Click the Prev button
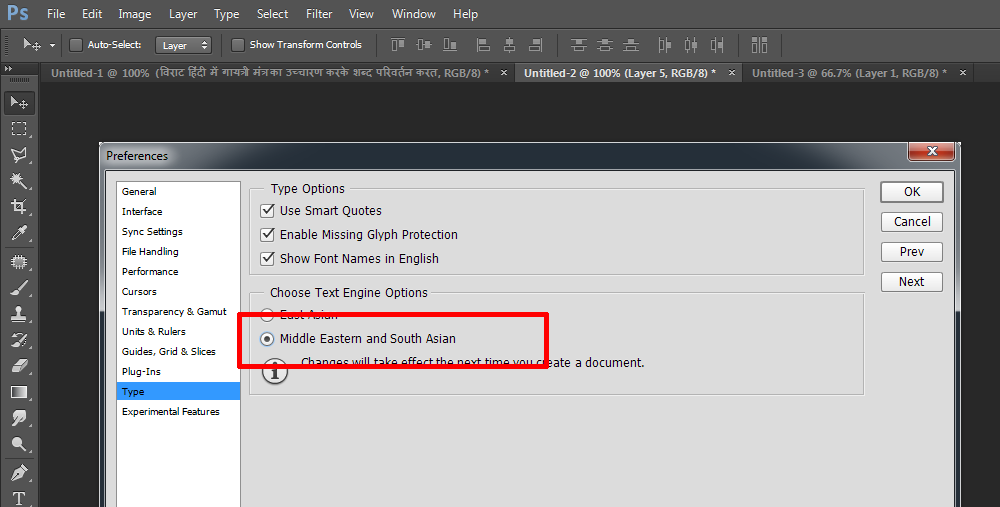The width and height of the screenshot is (1000, 507). click(x=912, y=251)
